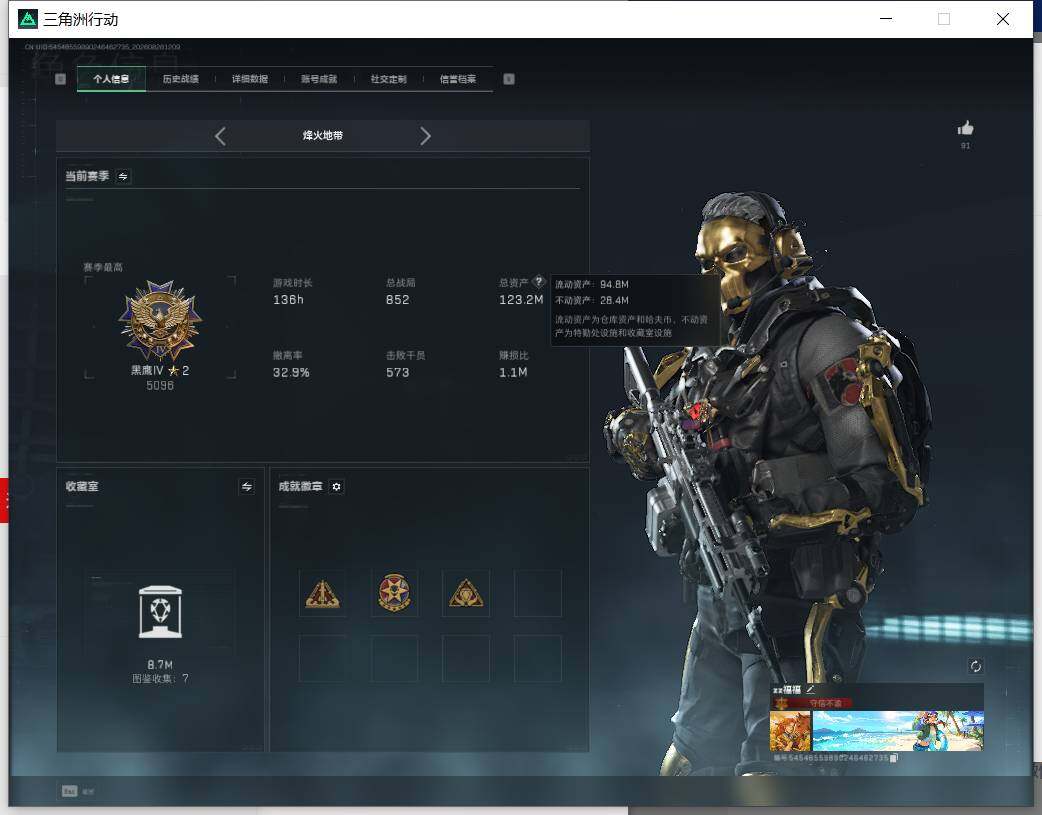Click the 收藏室 swap icon

tap(247, 487)
